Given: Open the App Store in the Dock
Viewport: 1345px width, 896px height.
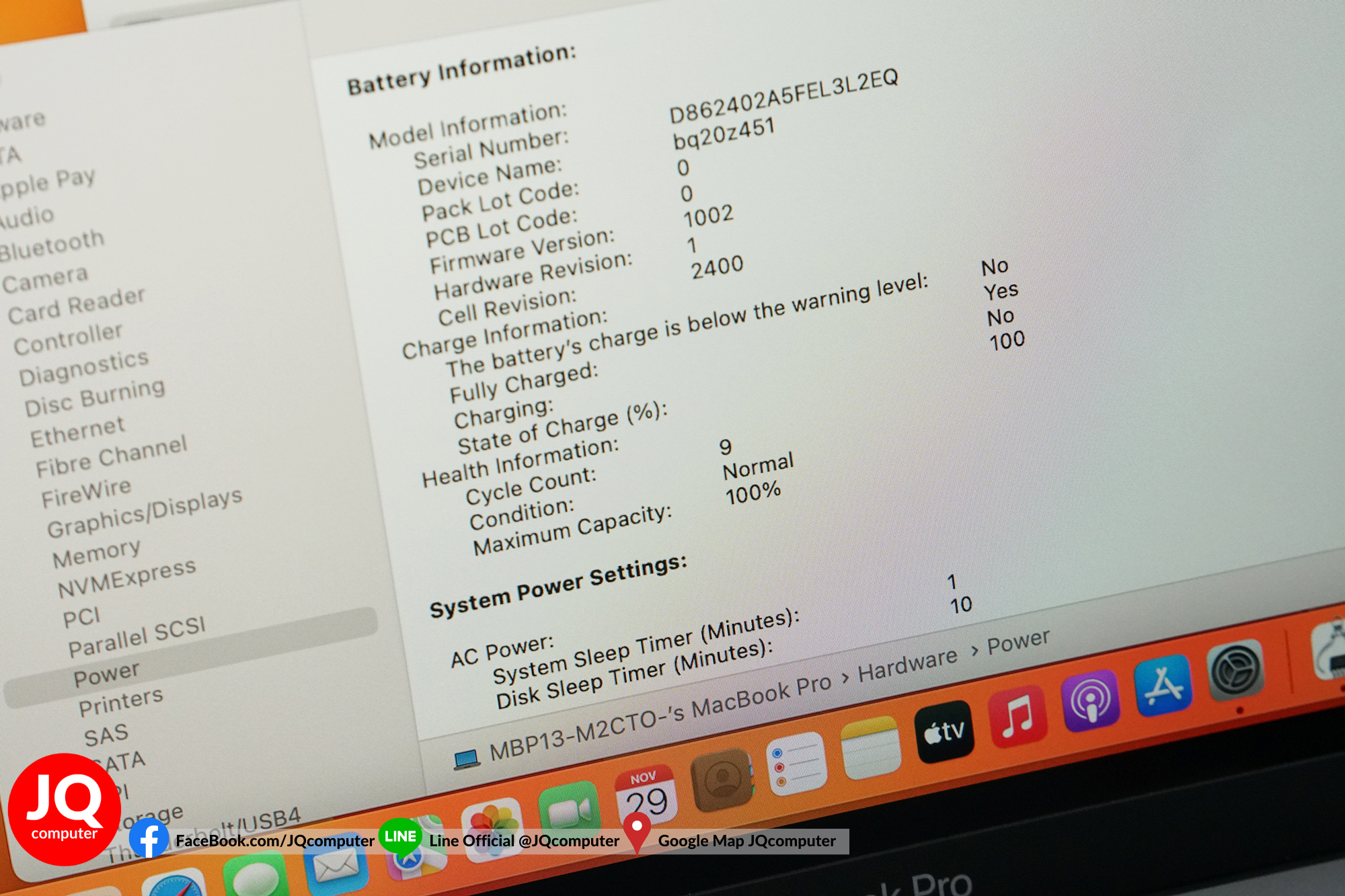Looking at the screenshot, I should pyautogui.click(x=1163, y=684).
